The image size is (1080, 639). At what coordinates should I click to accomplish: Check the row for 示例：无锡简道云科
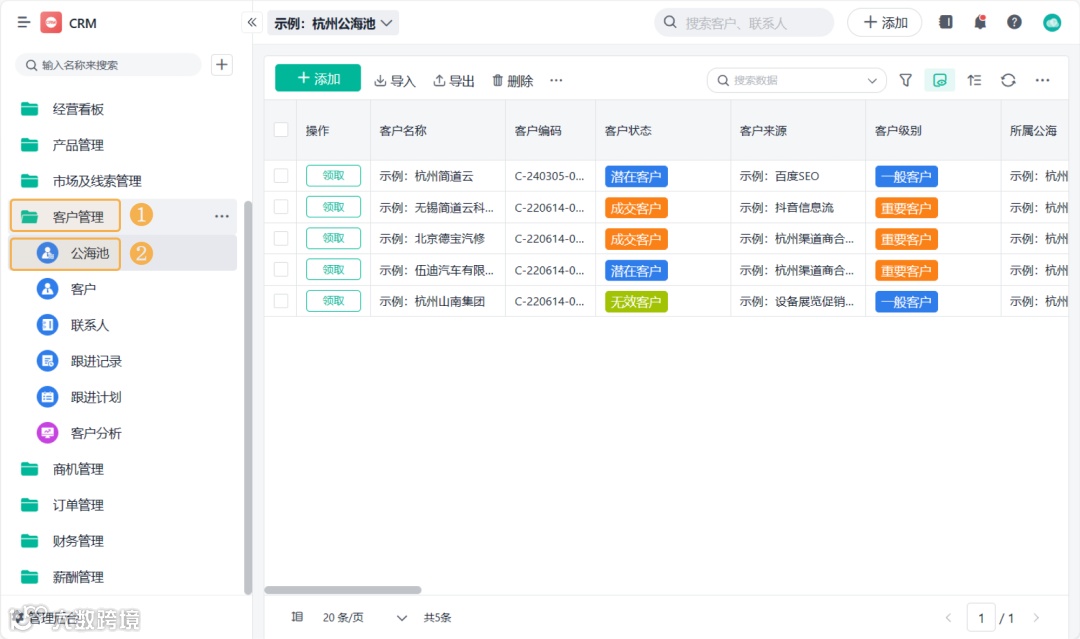281,207
